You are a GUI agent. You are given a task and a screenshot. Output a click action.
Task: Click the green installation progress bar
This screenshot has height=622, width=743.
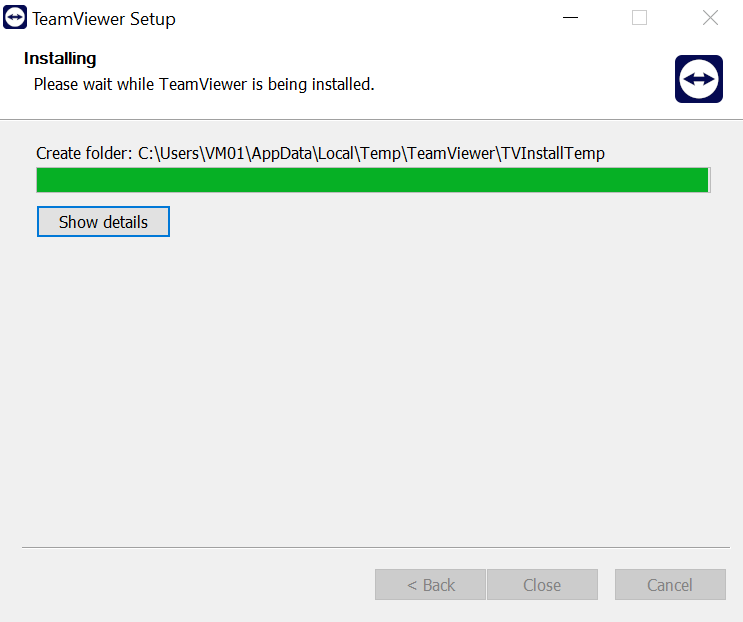(x=373, y=180)
